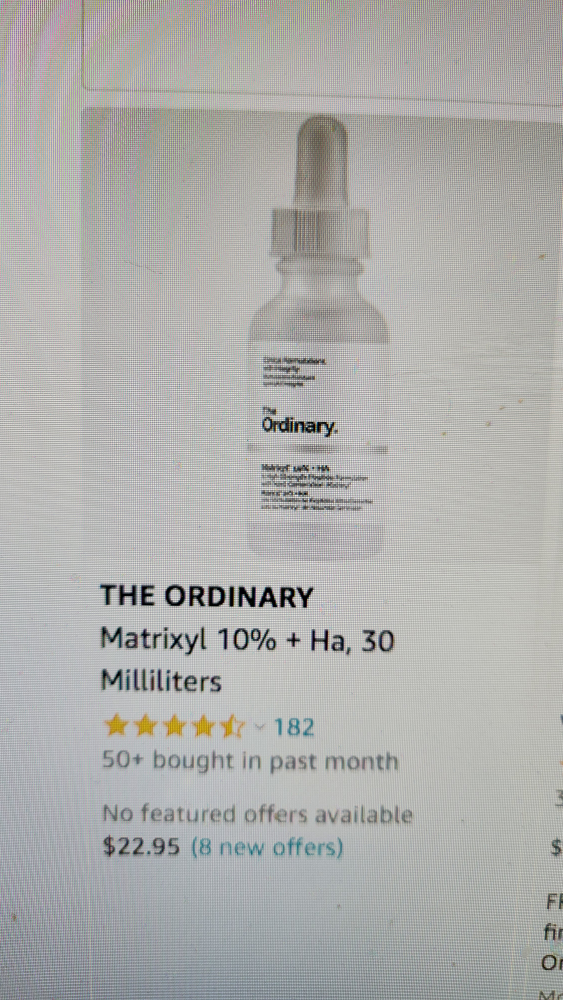Click the word Milliliters in the product title
Viewport: 563px width, 1000px height.
[161, 682]
